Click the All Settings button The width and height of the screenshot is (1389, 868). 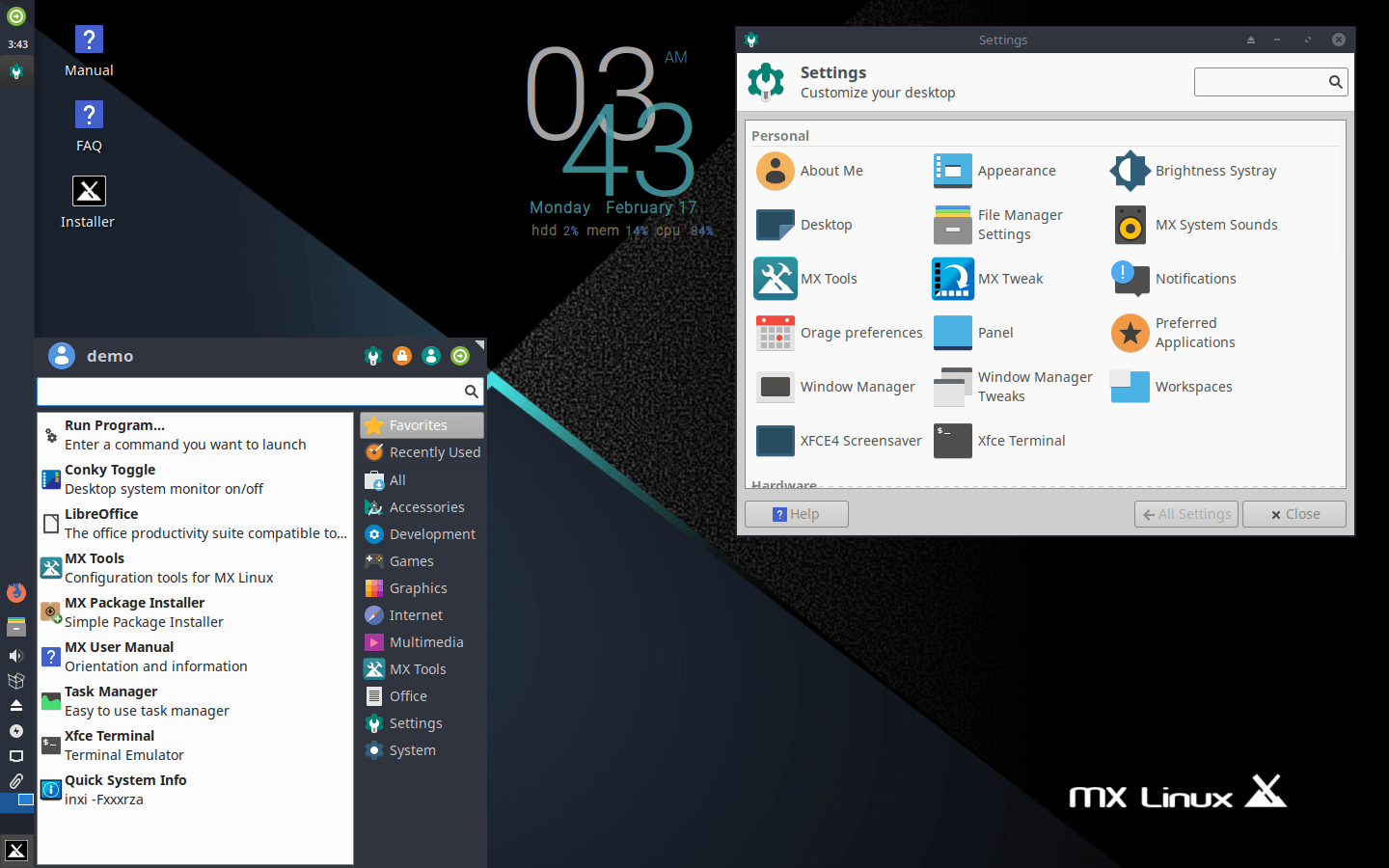(1186, 514)
